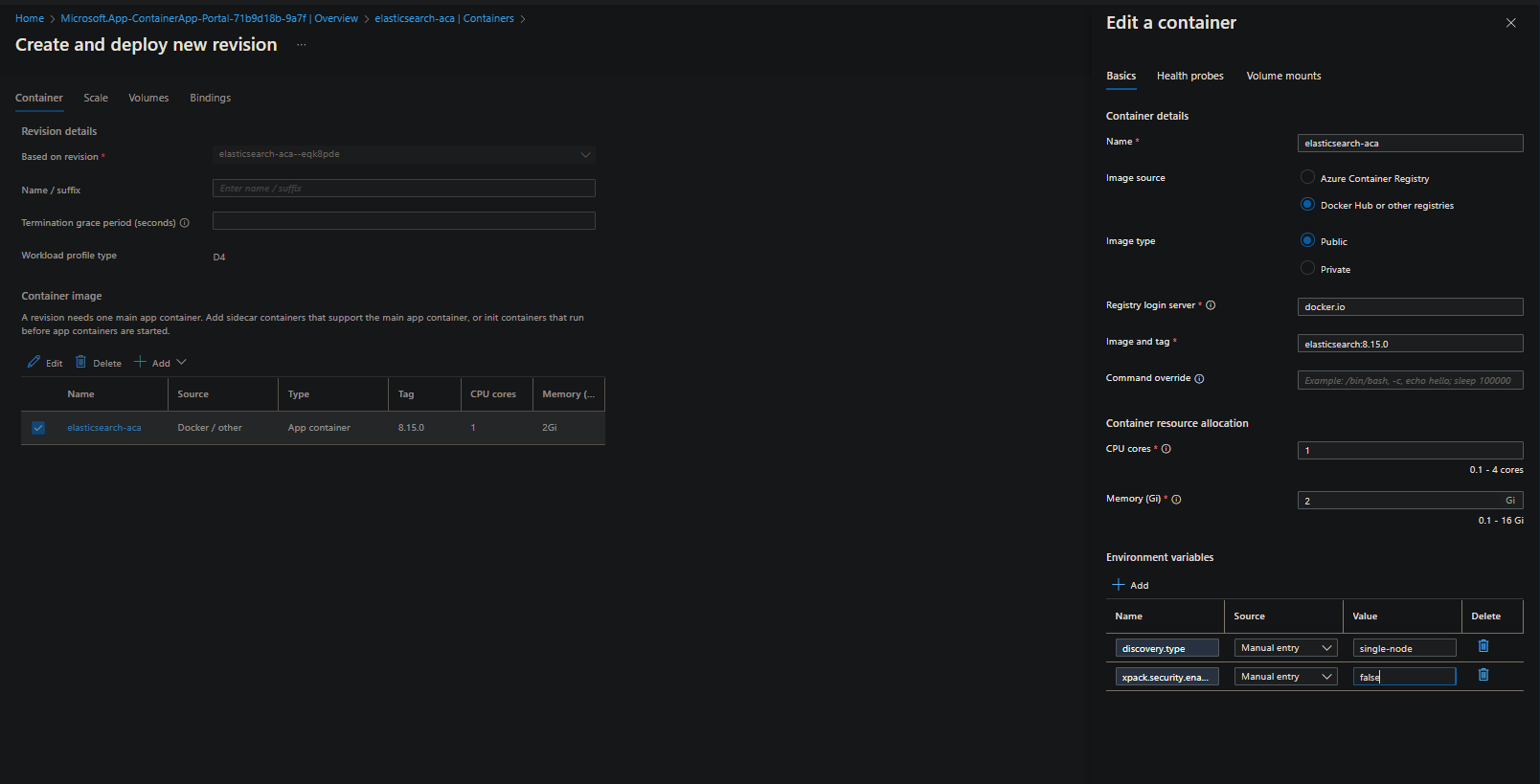Click the CPU cores column header

tap(493, 394)
